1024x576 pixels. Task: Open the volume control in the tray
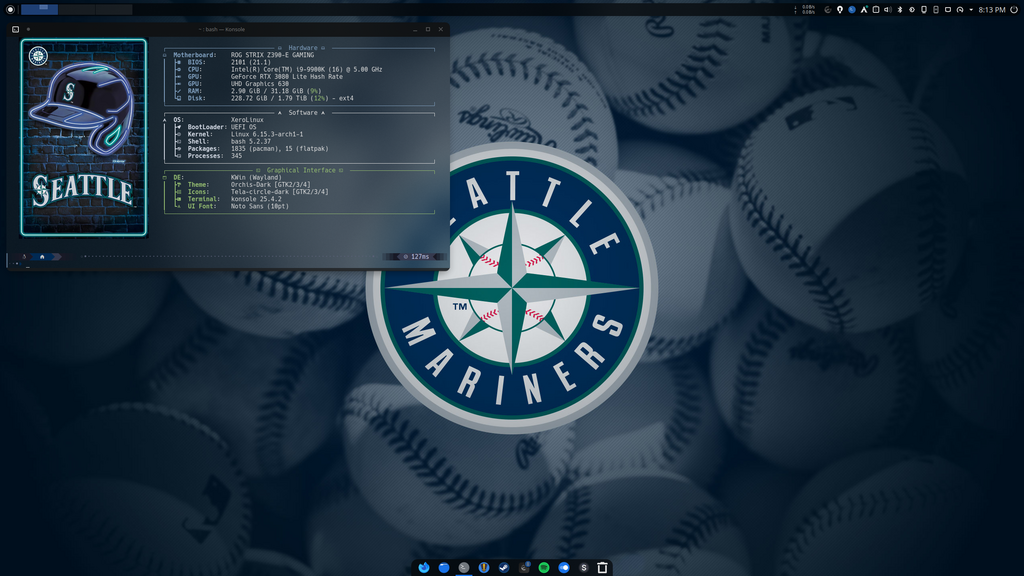click(888, 10)
